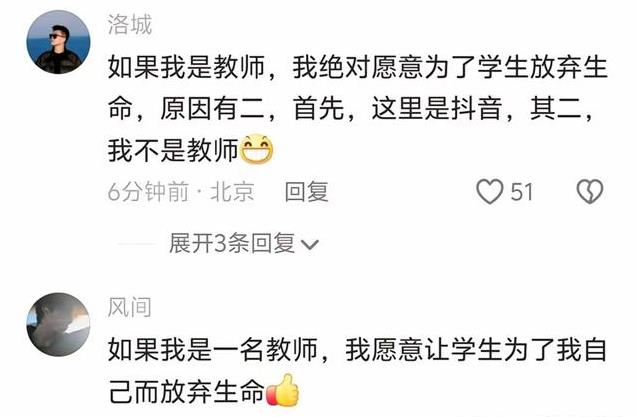Tap the thumbs-up emoji in 风间's comment
Image resolution: width=636 pixels, height=417 pixels.
pyautogui.click(x=282, y=390)
